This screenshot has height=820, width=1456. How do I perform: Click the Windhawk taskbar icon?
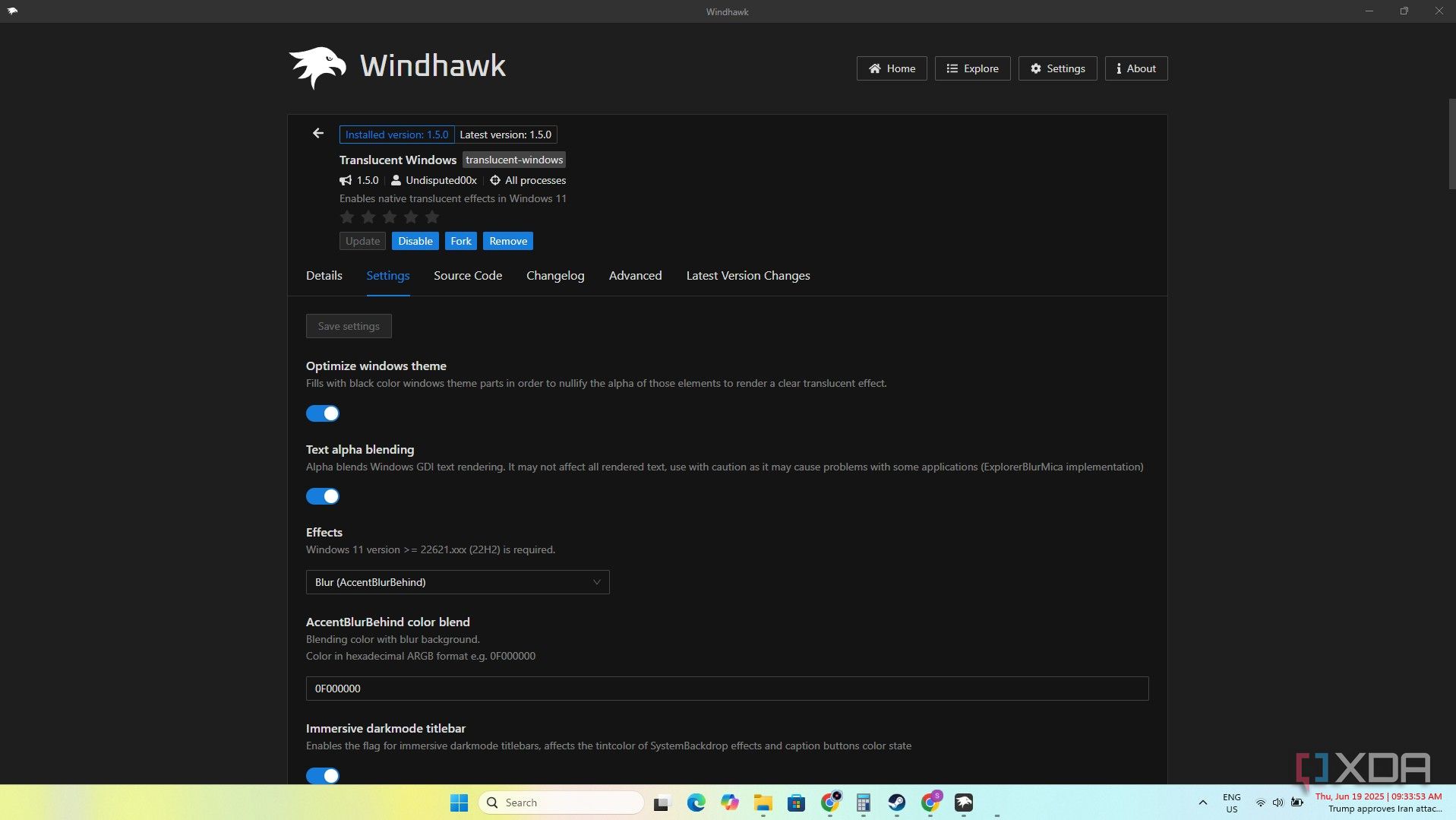point(963,803)
